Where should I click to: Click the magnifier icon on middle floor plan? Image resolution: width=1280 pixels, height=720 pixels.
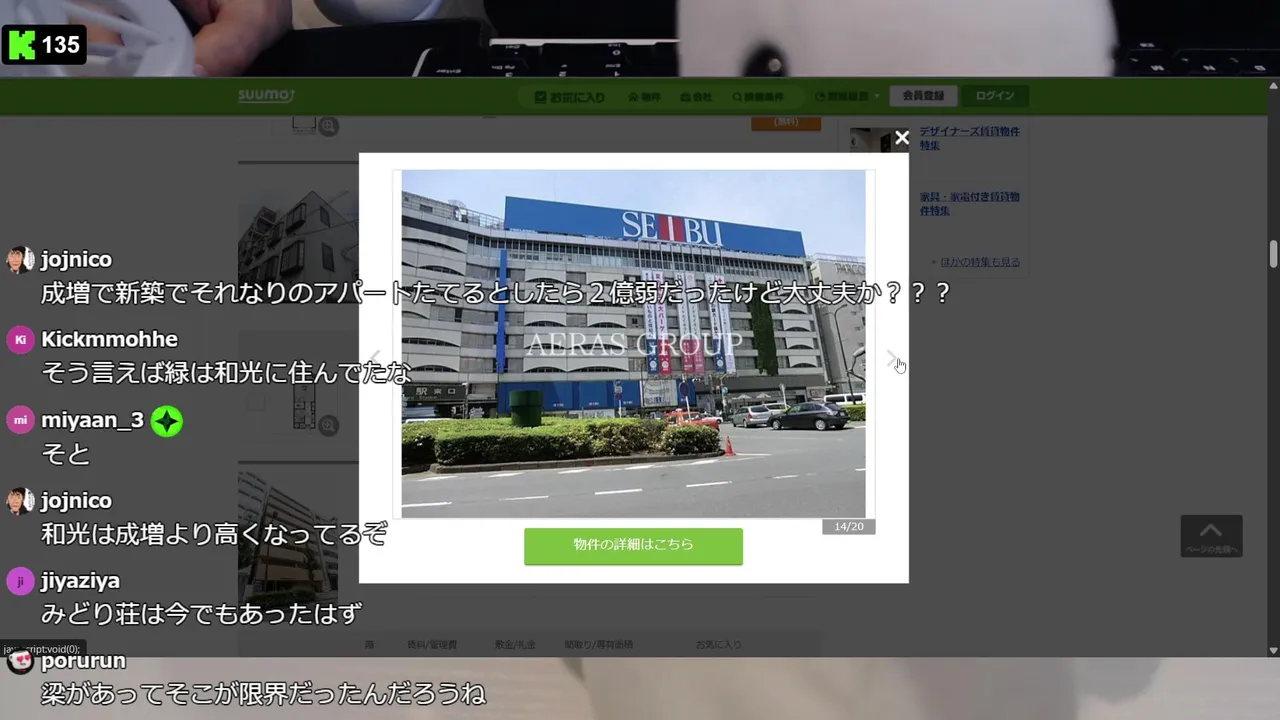(x=328, y=427)
